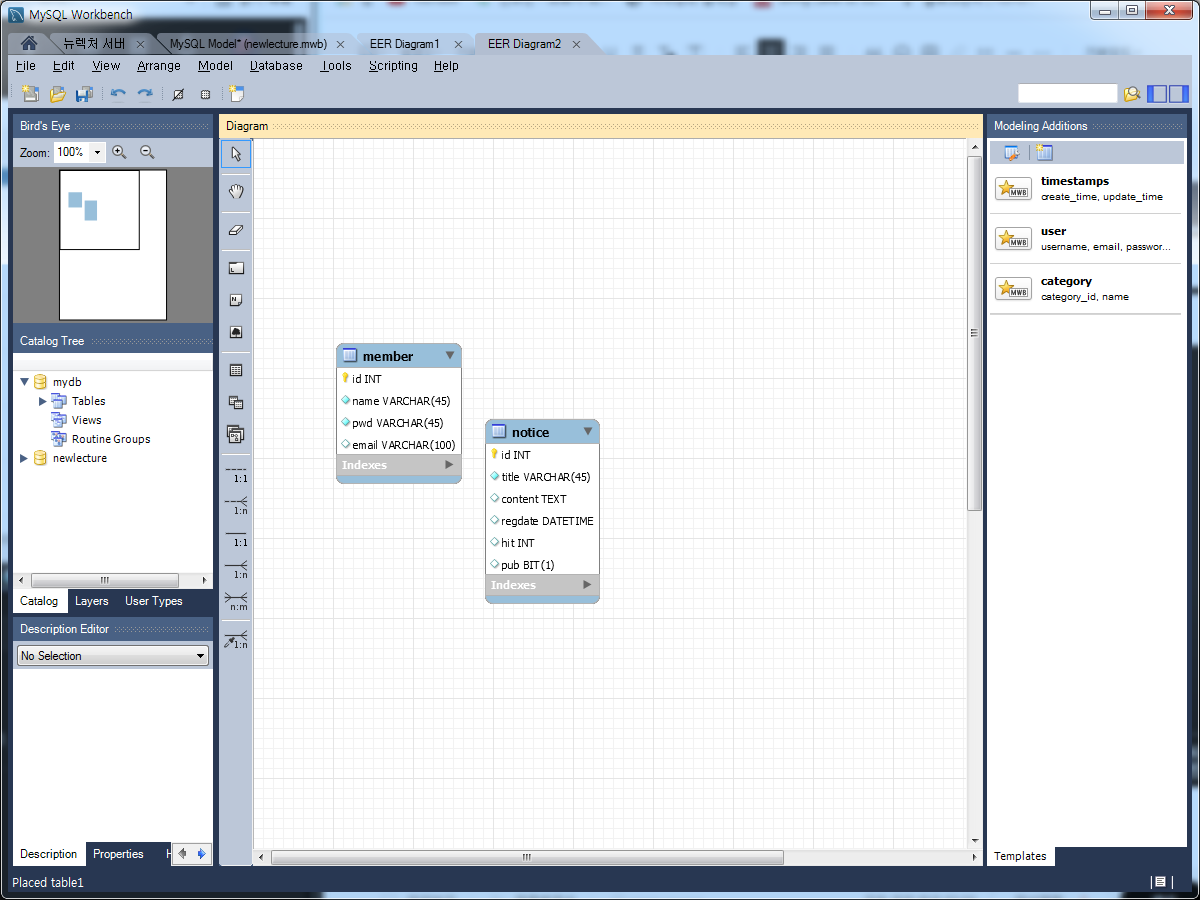1200x900 pixels.
Task: Select Views in the catalog tree
Action: [86, 420]
